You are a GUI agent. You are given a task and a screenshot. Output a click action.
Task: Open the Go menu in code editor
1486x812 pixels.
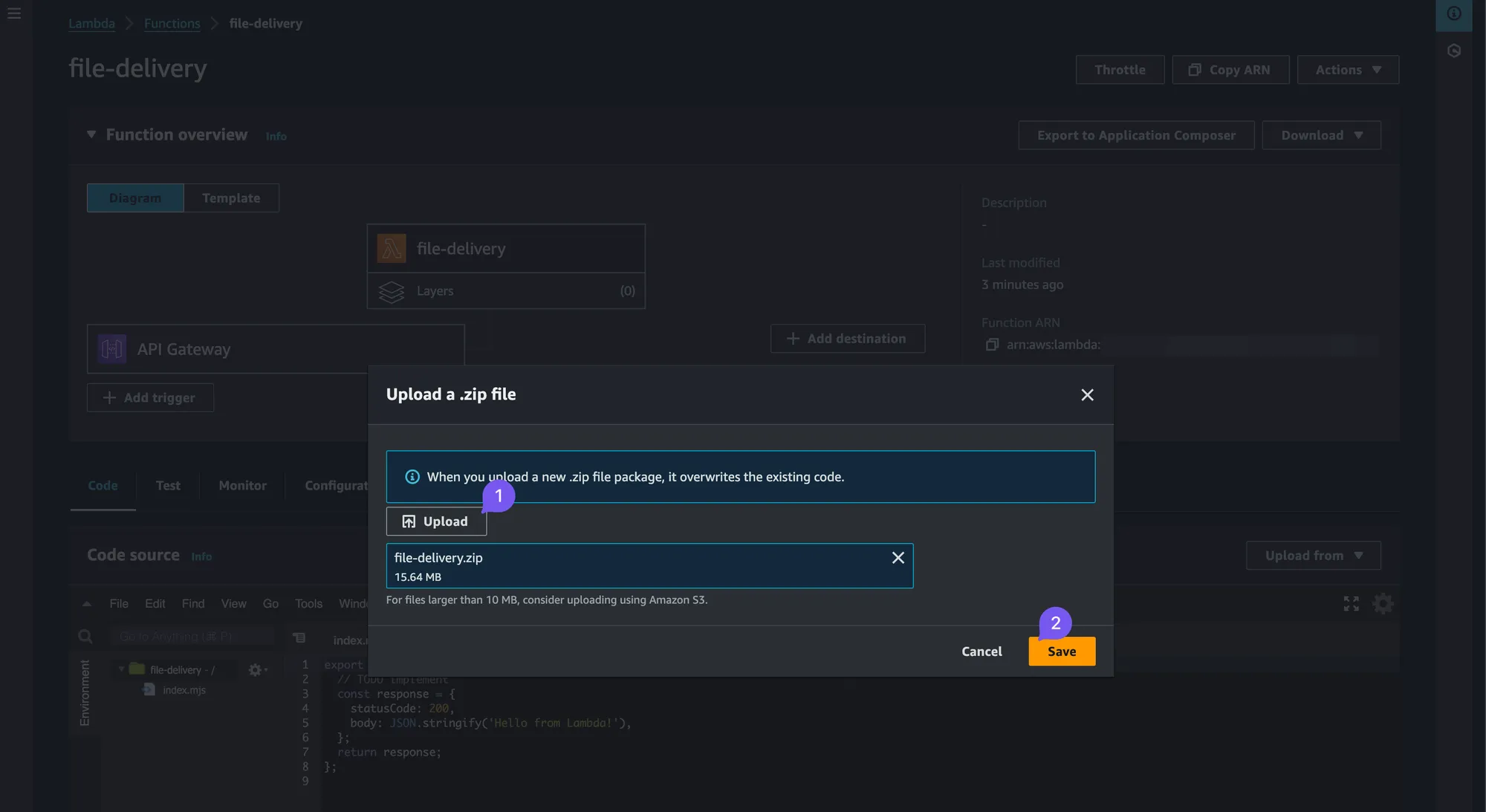(270, 603)
